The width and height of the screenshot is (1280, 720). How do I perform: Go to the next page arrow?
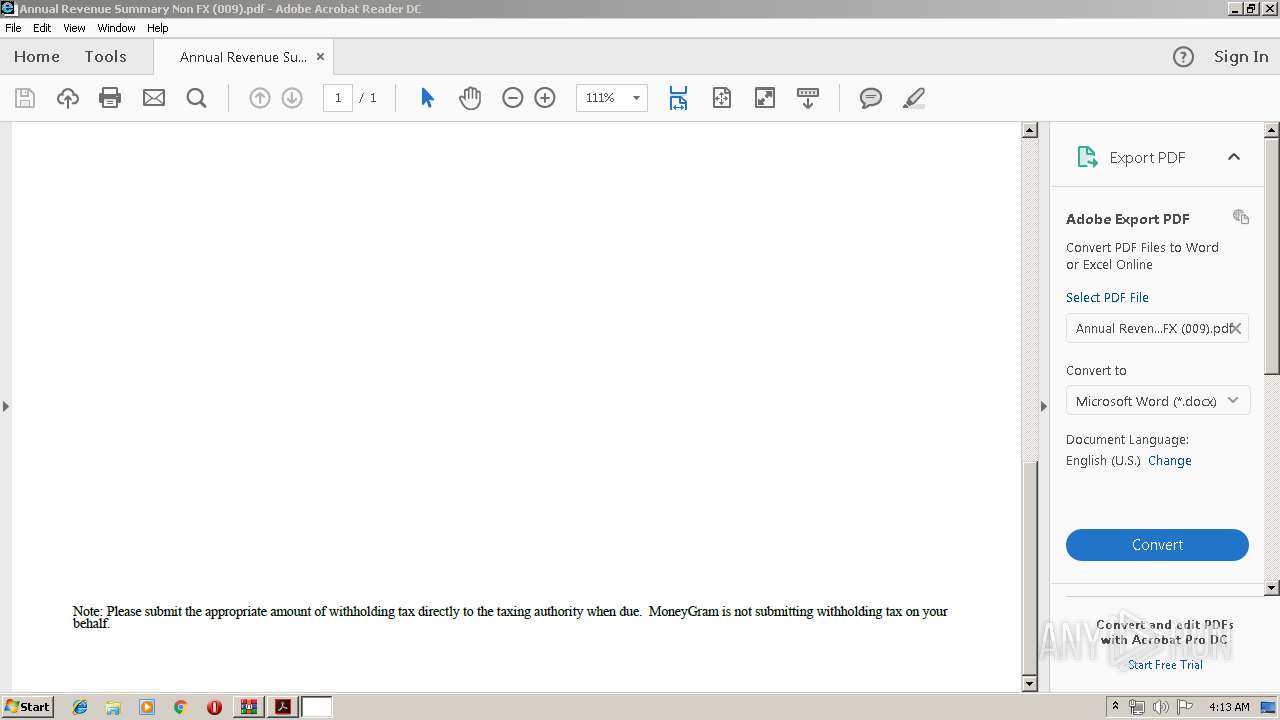pyautogui.click(x=292, y=98)
